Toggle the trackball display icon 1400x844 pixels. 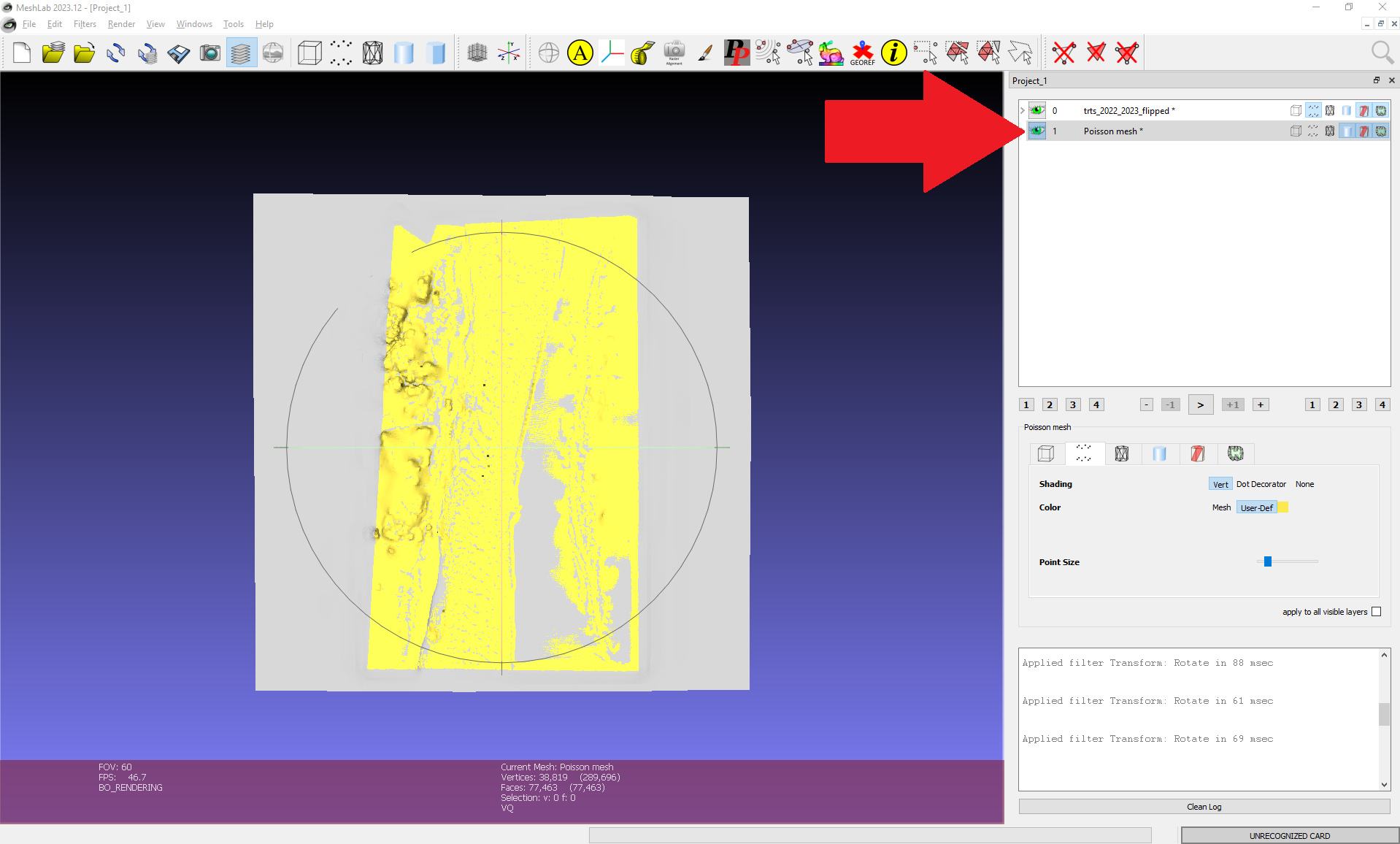[x=549, y=53]
